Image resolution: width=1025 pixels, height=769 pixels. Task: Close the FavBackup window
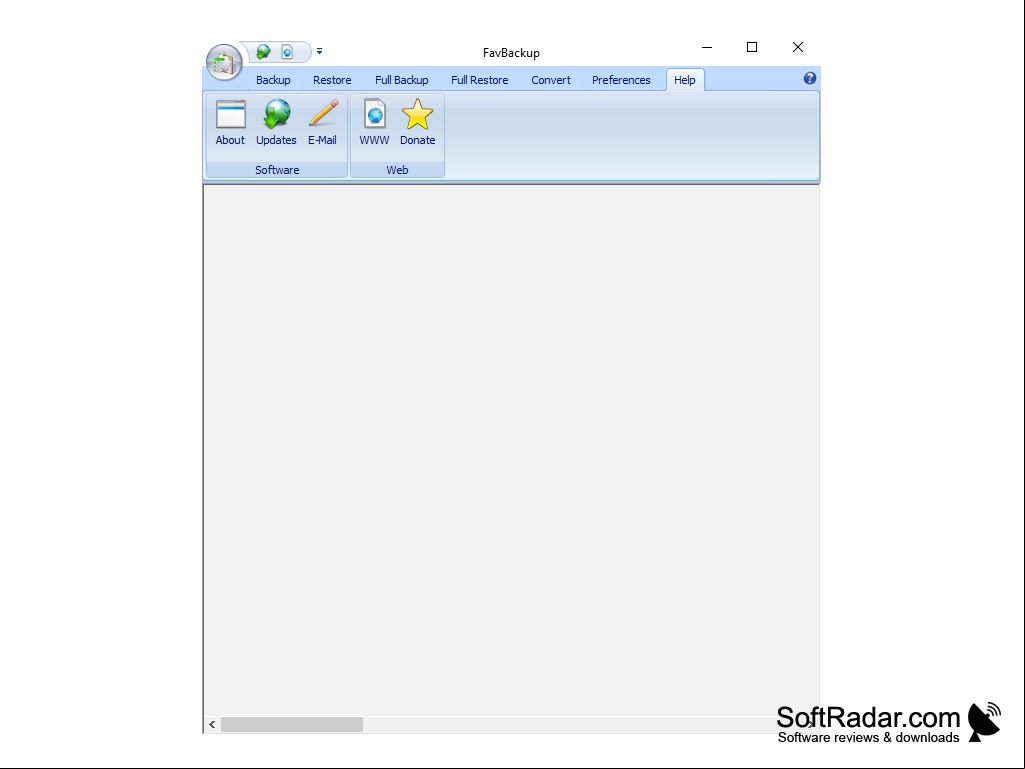[798, 47]
